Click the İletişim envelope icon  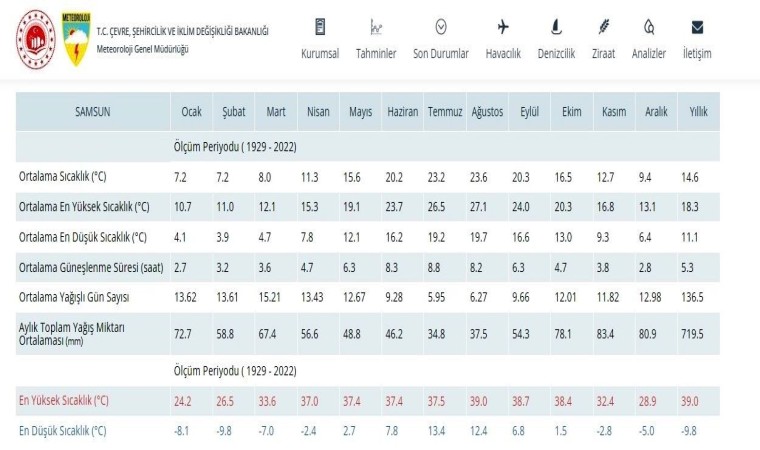(697, 27)
